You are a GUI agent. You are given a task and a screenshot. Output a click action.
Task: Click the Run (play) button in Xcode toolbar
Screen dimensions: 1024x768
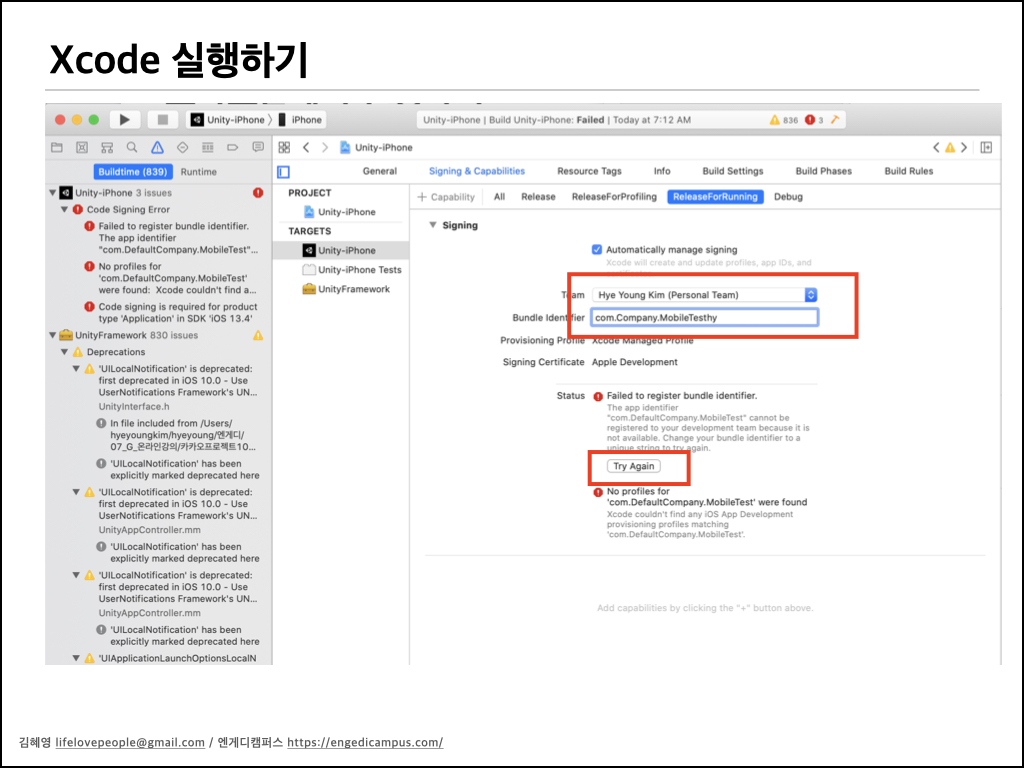[124, 120]
